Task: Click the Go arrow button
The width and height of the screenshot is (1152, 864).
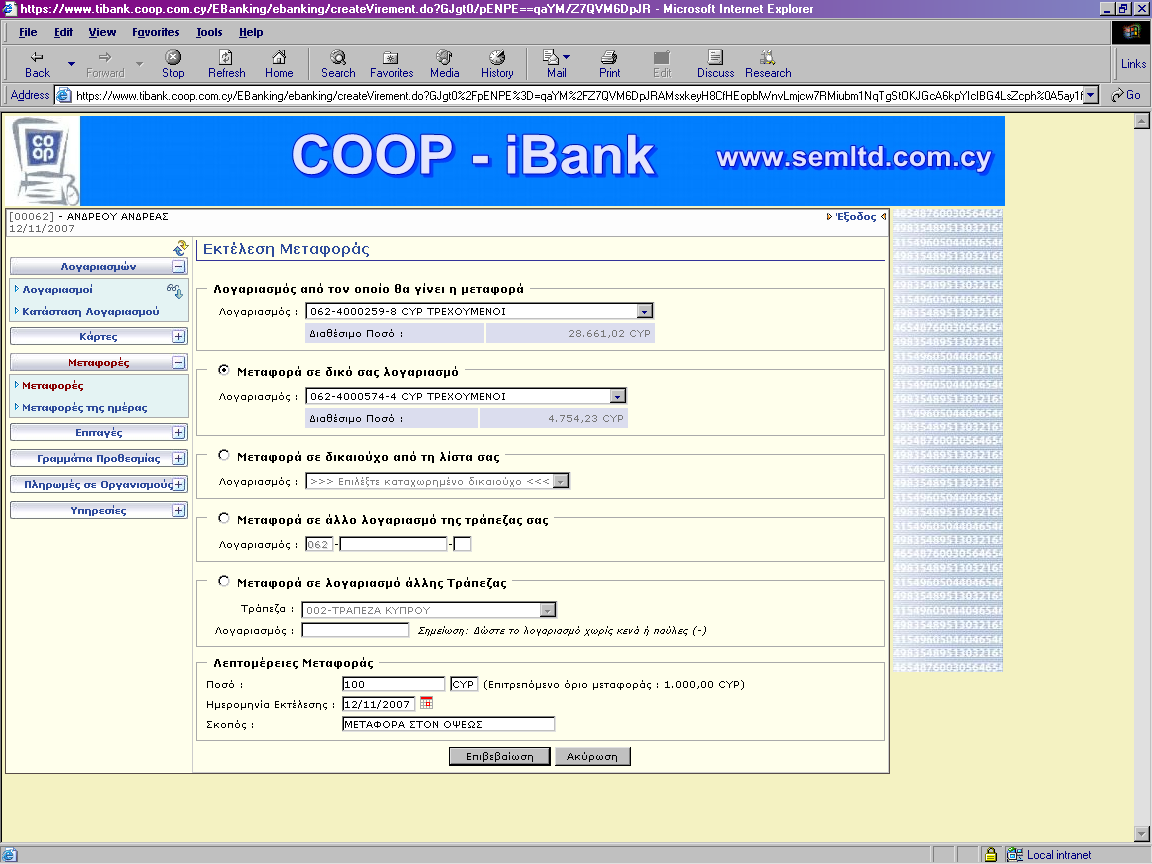Action: [1125, 96]
